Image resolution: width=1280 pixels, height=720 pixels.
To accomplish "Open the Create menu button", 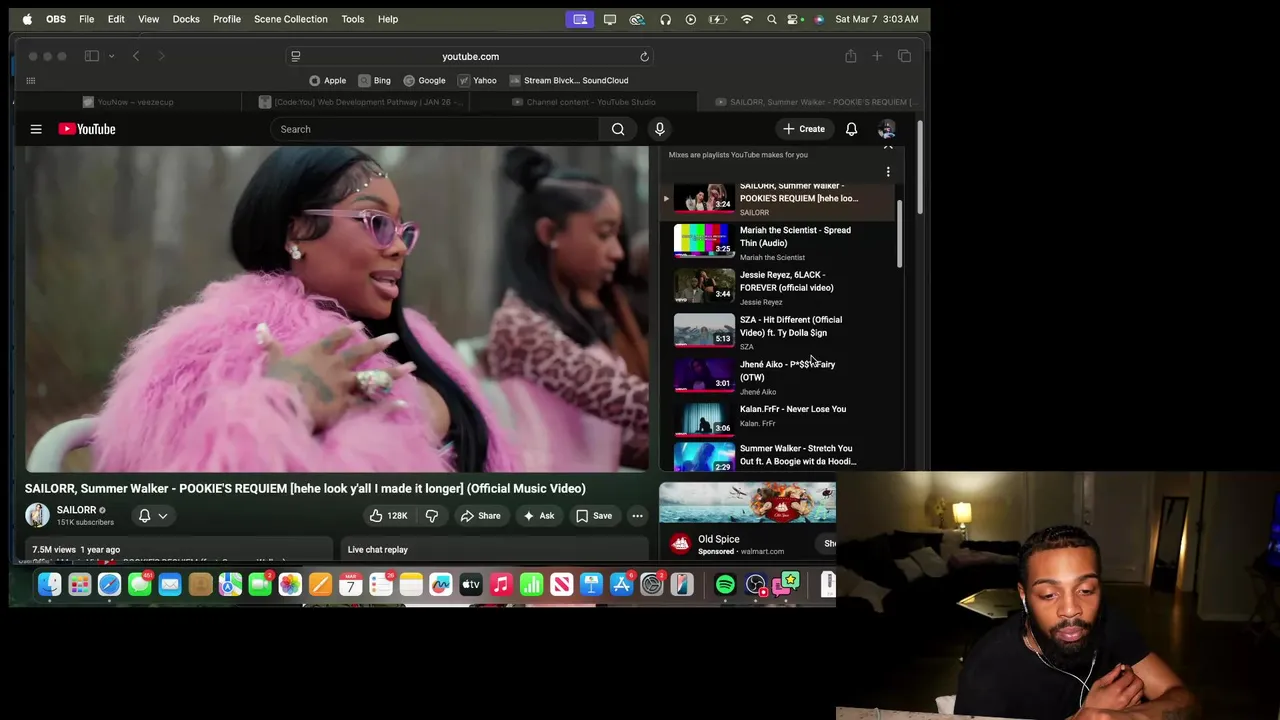I will pos(803,129).
